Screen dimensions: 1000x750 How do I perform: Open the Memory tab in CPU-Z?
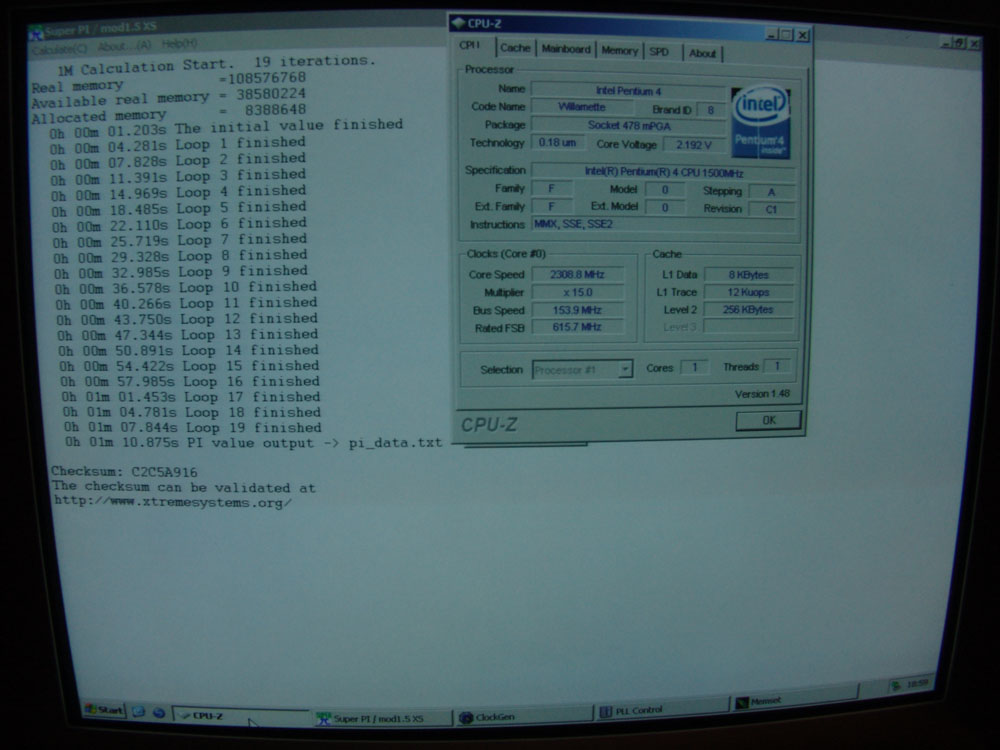(619, 50)
